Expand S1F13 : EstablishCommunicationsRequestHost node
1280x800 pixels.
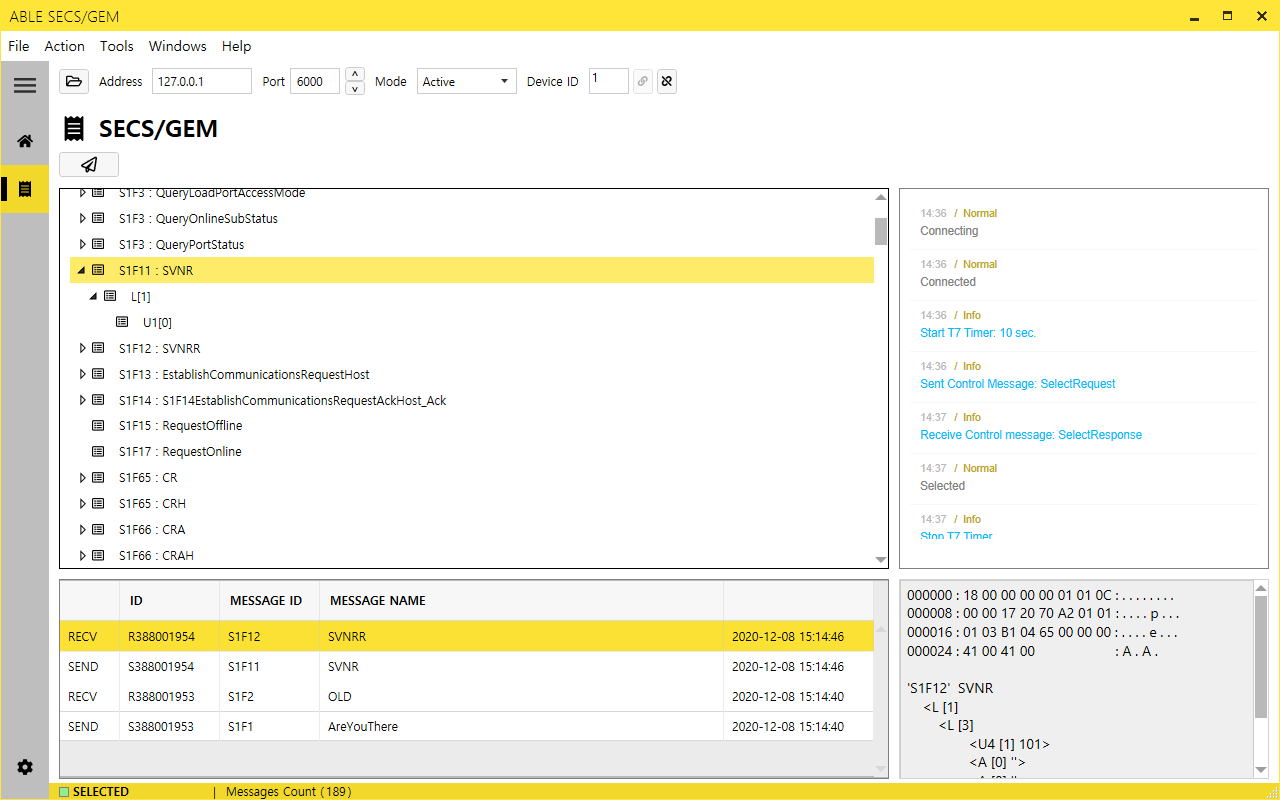click(83, 374)
